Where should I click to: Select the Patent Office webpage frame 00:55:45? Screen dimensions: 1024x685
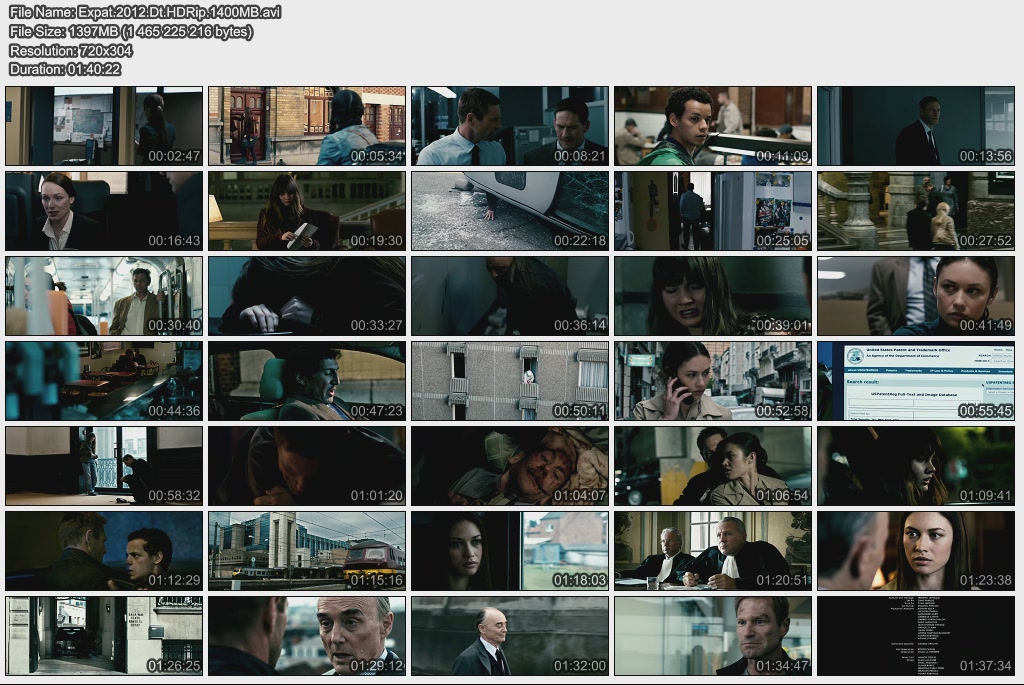pos(916,381)
